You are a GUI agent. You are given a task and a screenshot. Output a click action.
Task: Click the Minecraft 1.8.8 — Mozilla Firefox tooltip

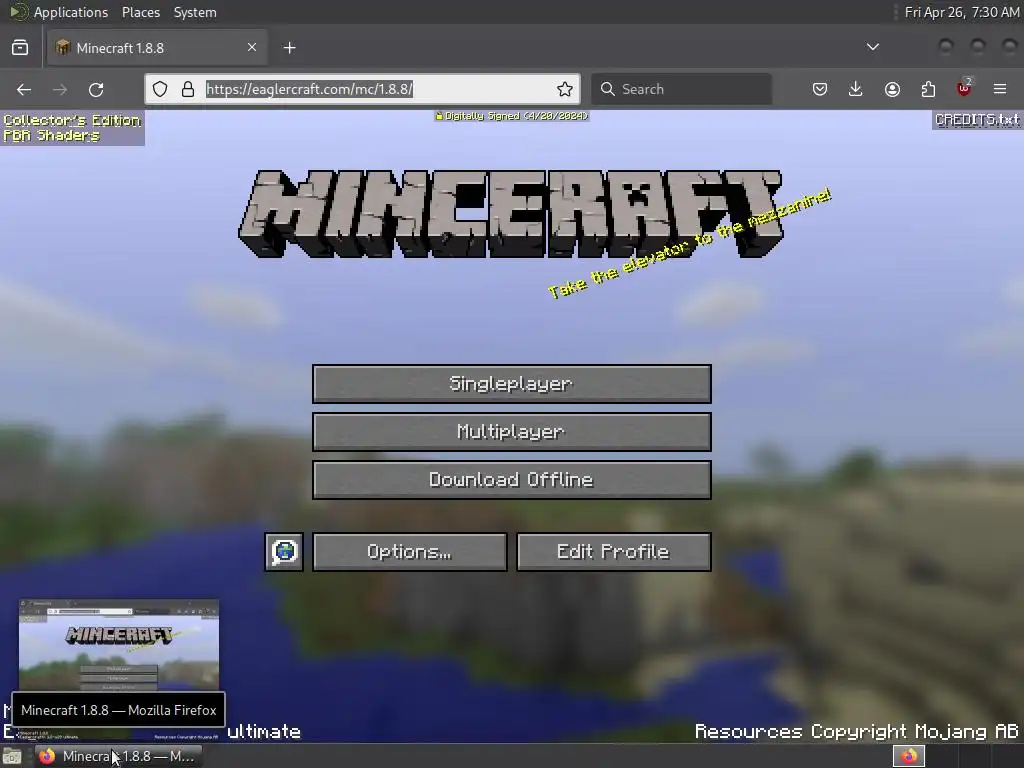[x=118, y=710]
